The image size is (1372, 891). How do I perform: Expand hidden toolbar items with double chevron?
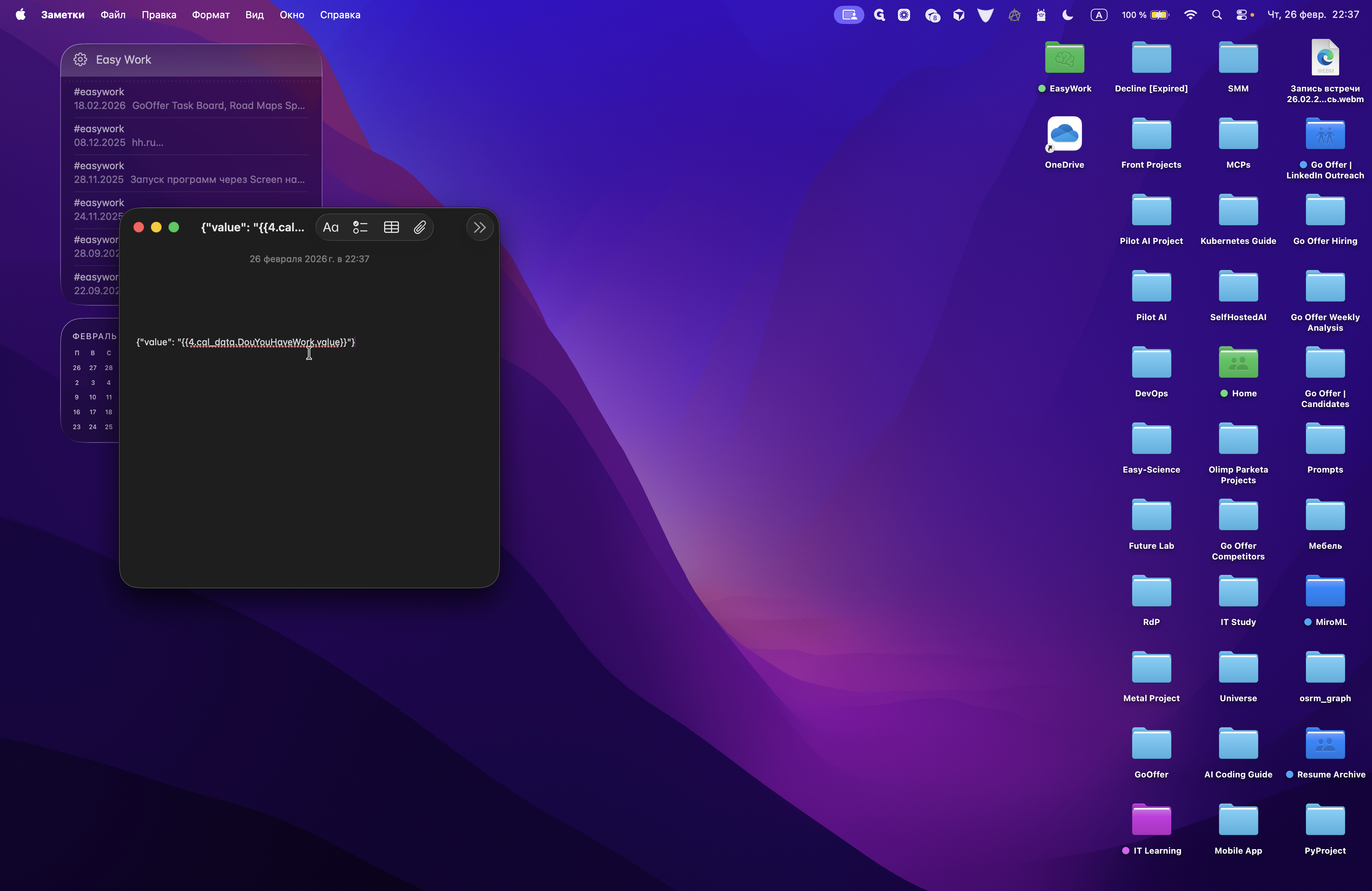[x=479, y=227]
